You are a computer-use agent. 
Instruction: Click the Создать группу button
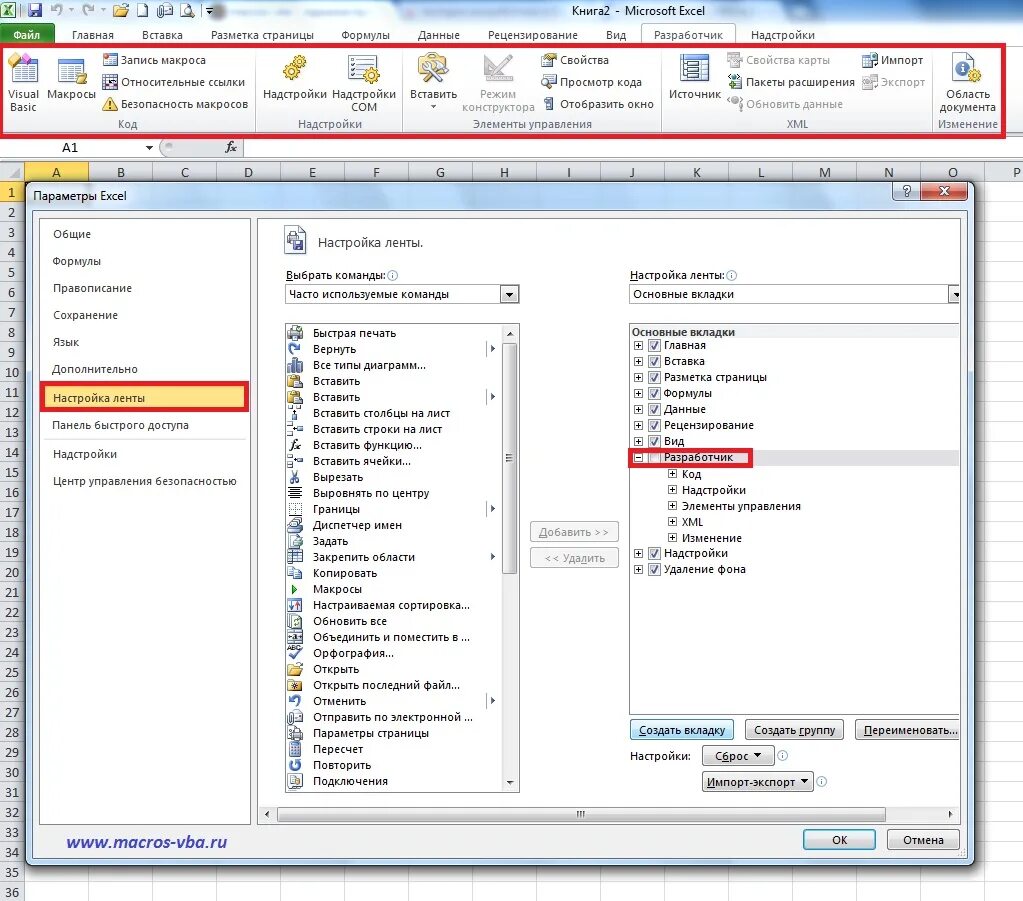click(x=794, y=730)
